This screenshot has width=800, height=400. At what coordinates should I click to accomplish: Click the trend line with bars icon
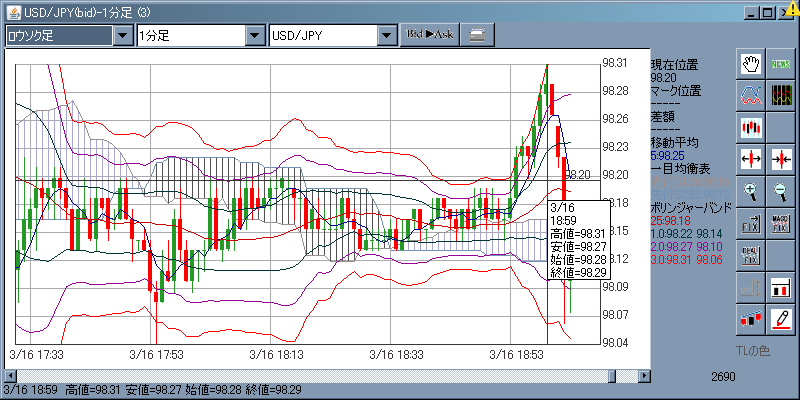pos(751,319)
